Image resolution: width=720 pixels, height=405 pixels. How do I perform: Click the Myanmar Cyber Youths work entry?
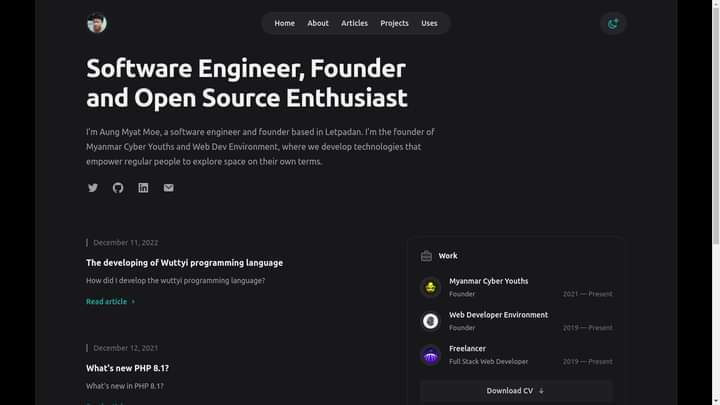(488, 281)
